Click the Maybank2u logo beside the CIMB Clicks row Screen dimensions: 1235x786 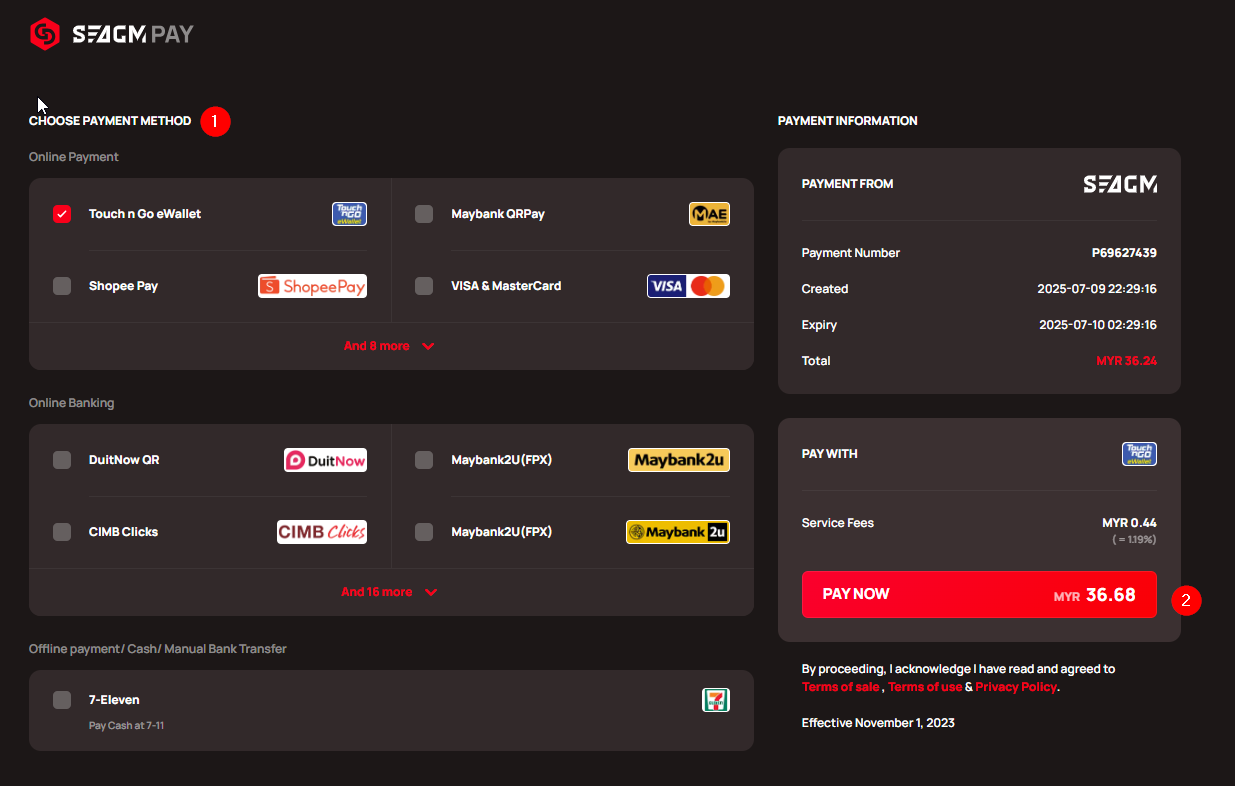tap(678, 532)
